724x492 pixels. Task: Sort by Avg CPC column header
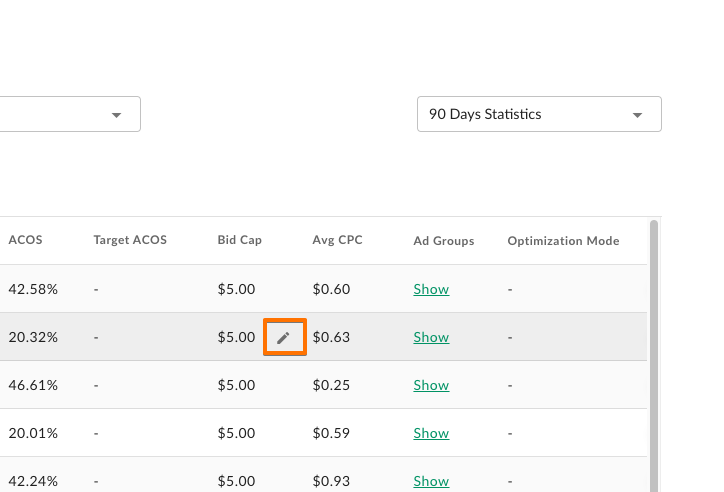point(338,240)
